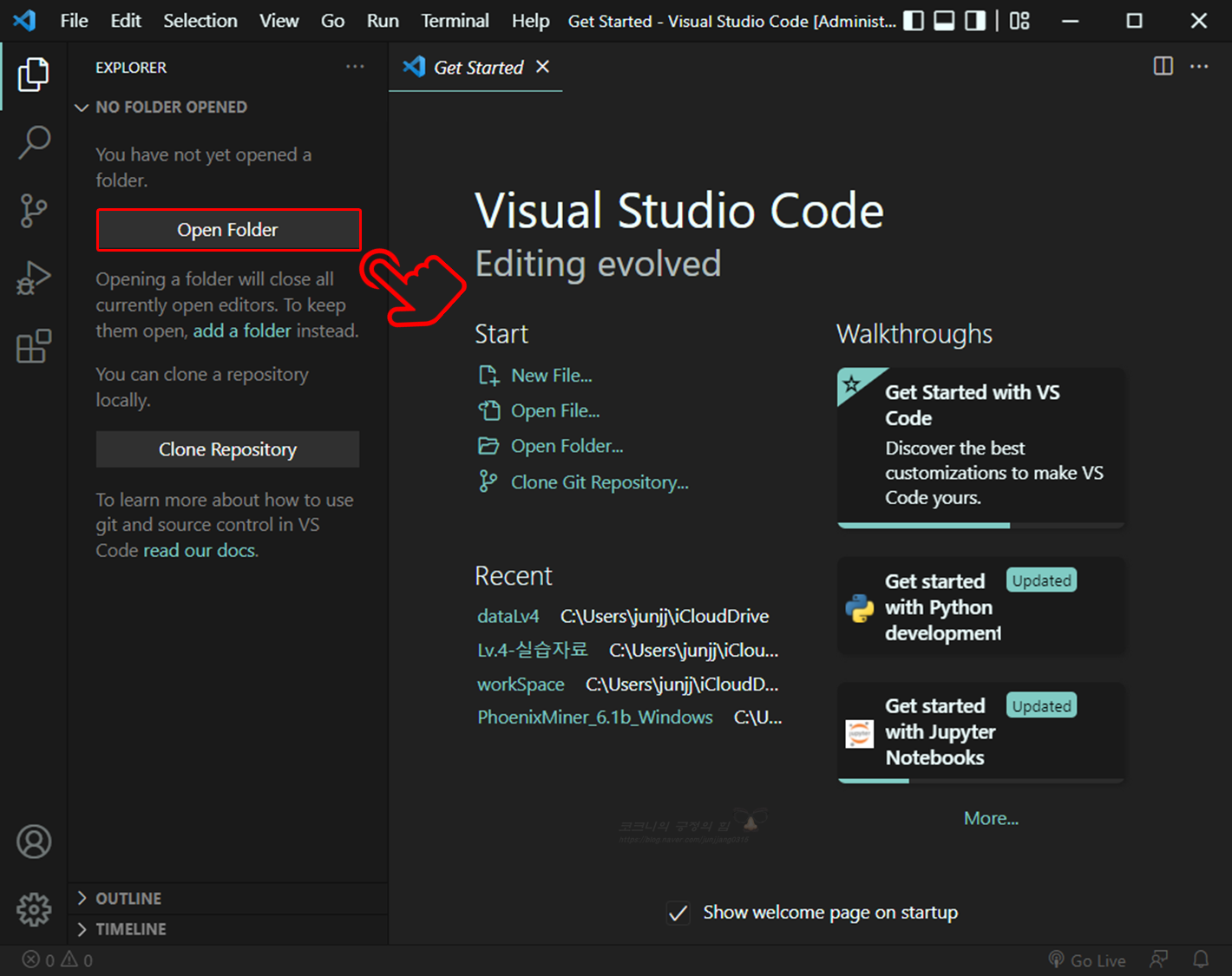Click the feedback icon in status bar
This screenshot has height=976, width=1232.
1158,960
